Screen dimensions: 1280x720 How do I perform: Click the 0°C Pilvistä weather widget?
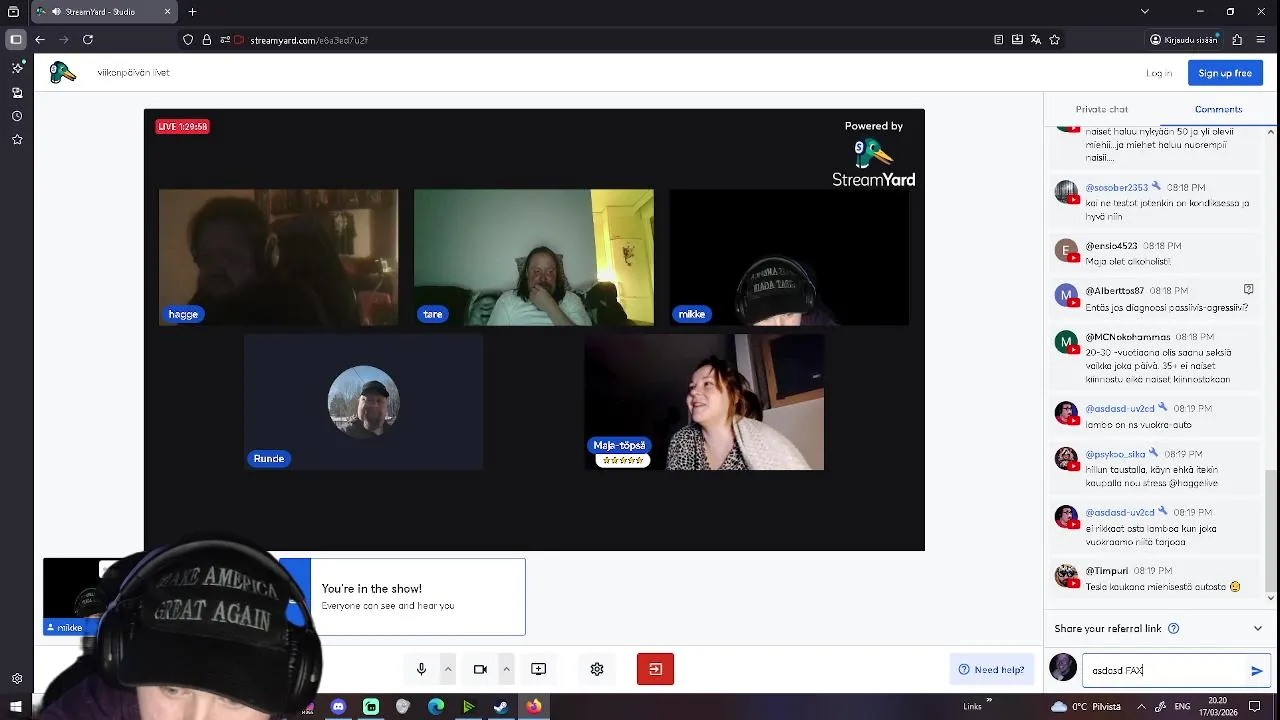coord(1086,707)
